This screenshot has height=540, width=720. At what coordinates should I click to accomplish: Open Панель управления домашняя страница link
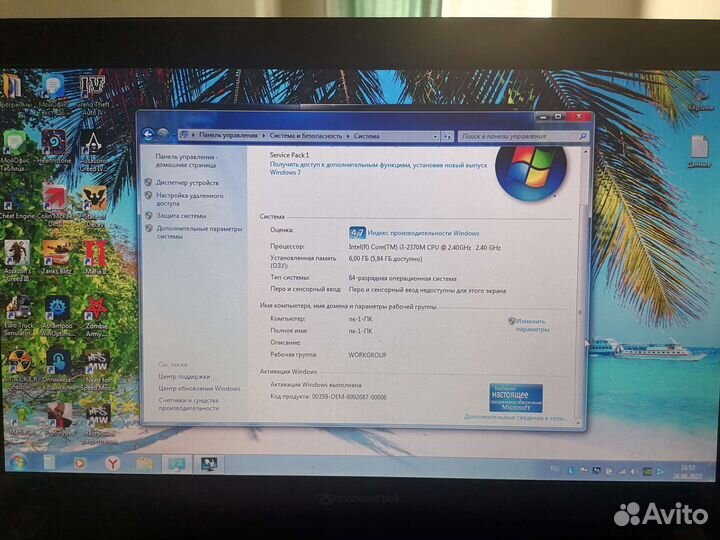(x=186, y=161)
